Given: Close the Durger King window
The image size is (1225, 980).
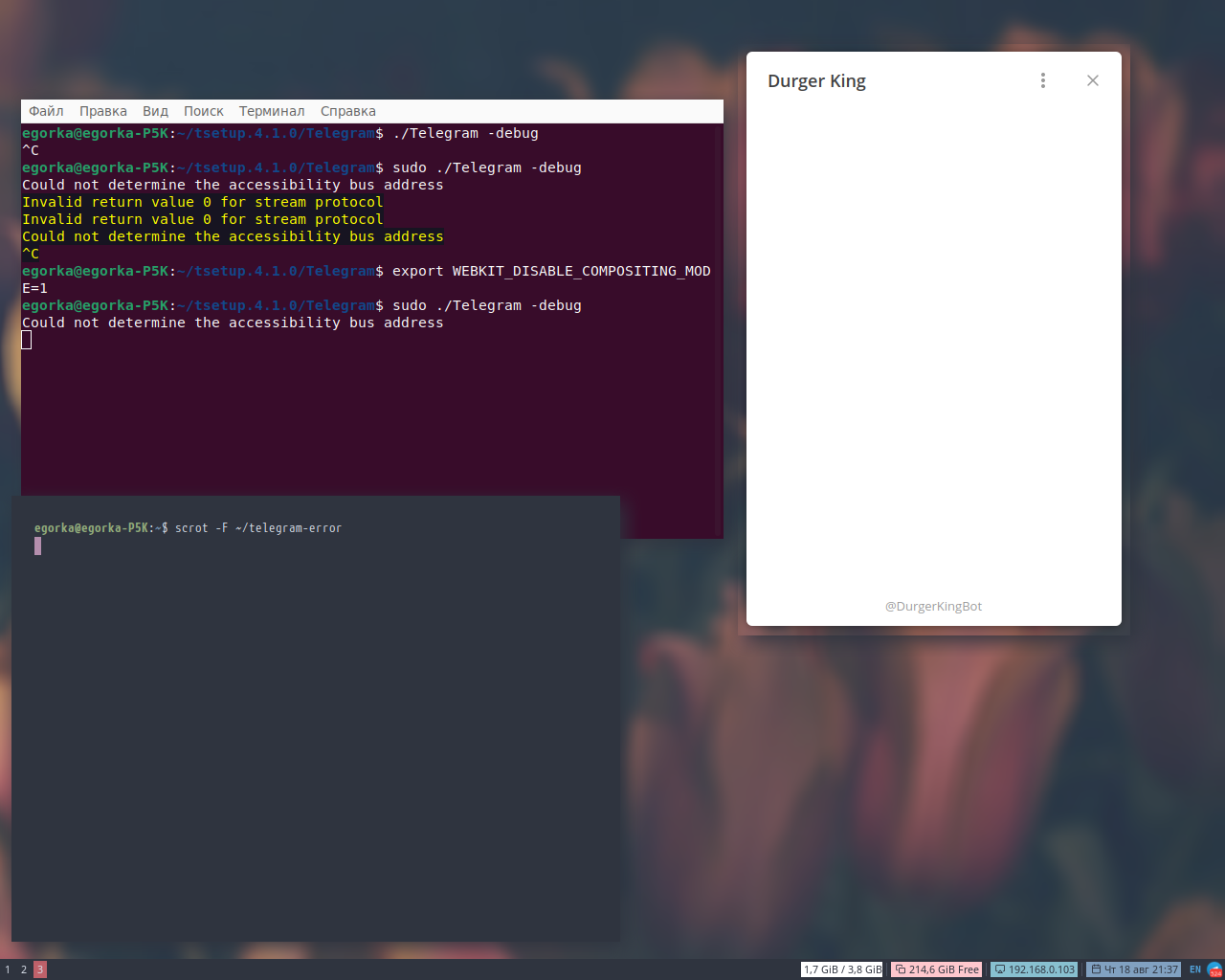Looking at the screenshot, I should coord(1092,80).
